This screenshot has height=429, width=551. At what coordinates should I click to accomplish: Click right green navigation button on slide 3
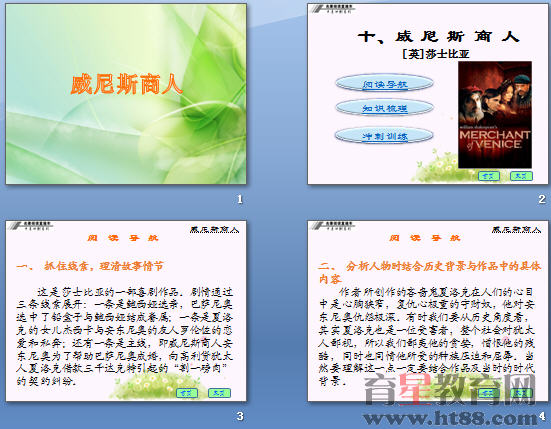[219, 393]
